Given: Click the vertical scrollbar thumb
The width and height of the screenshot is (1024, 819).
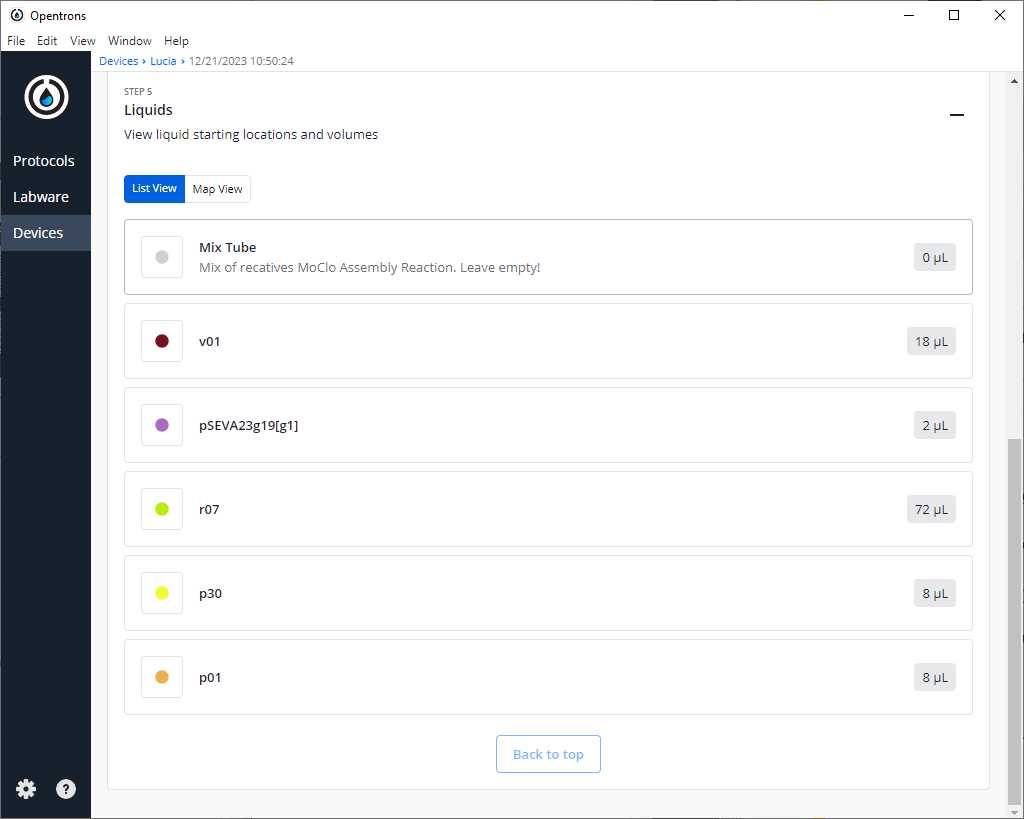Looking at the screenshot, I should click(1016, 620).
